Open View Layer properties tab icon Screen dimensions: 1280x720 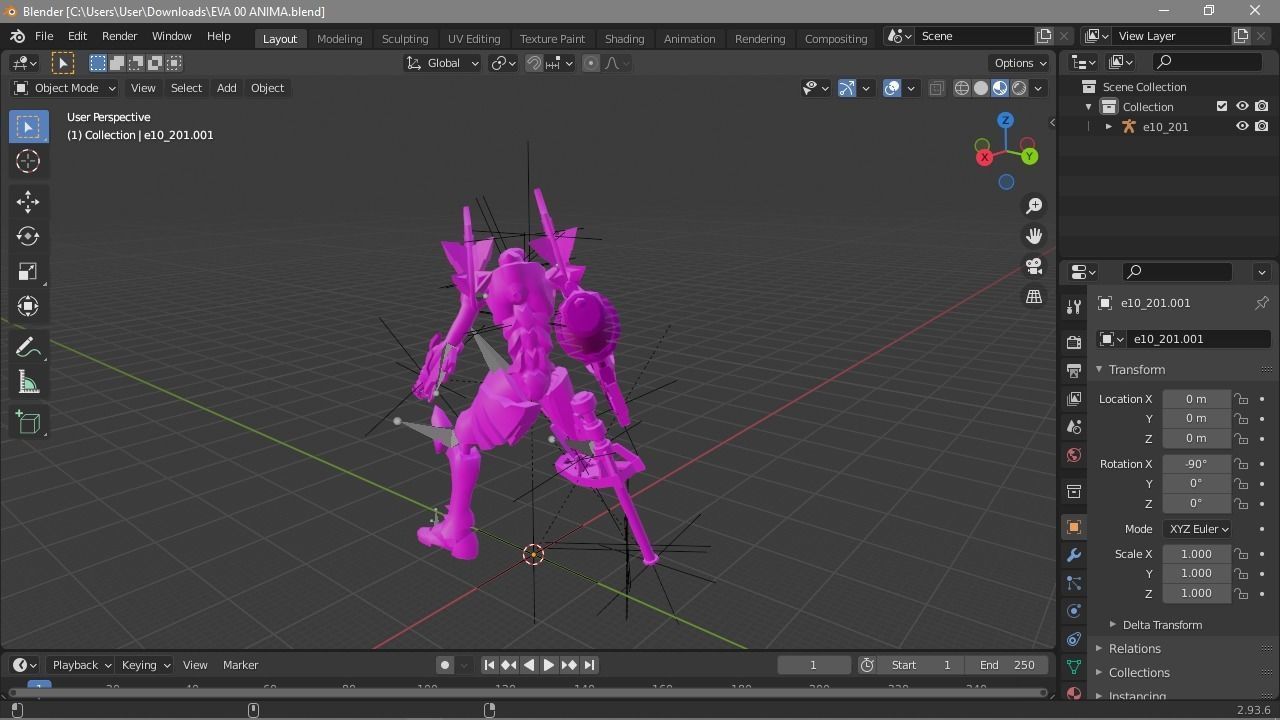[x=1074, y=399]
